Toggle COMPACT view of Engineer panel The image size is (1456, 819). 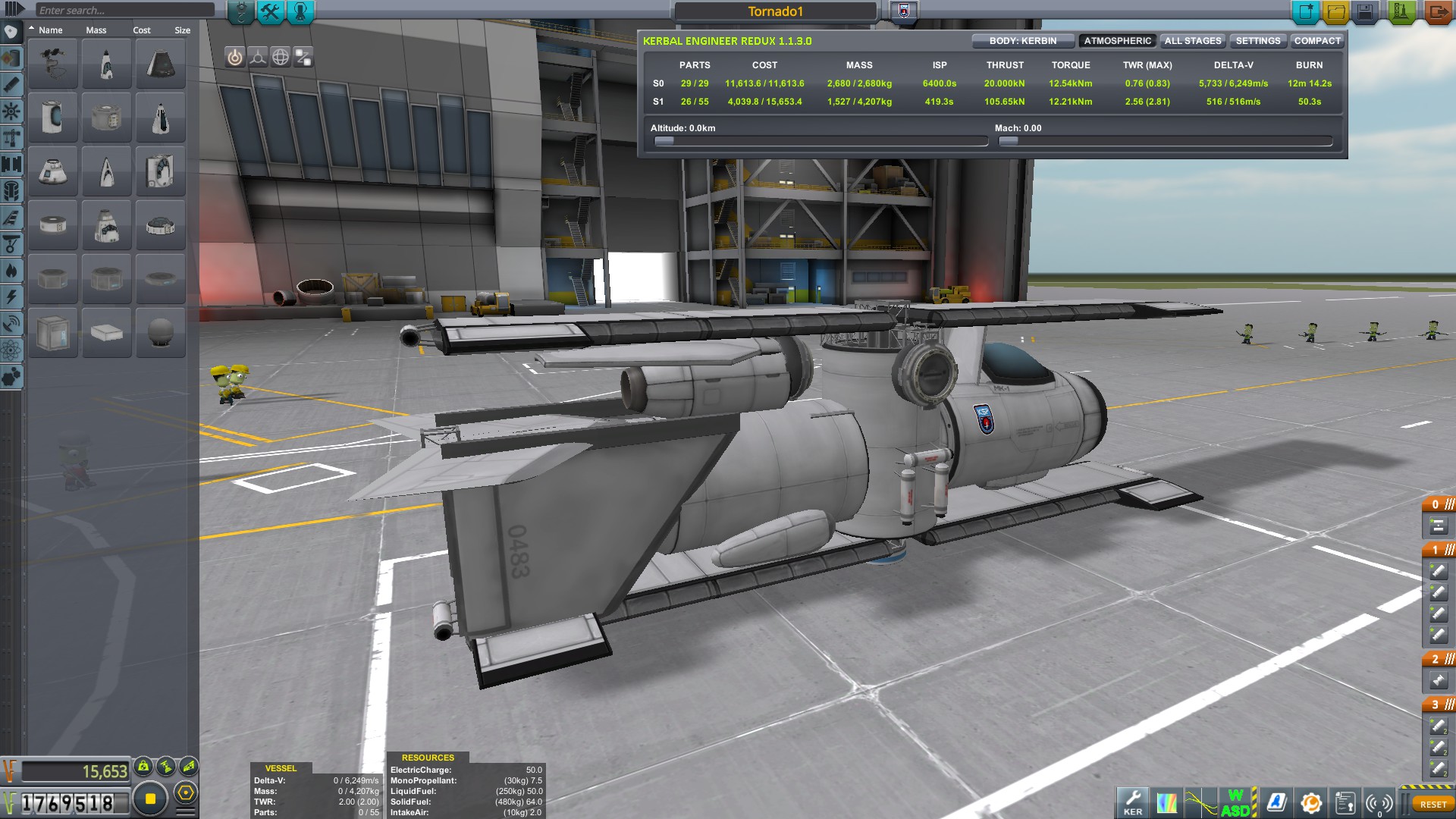1316,41
